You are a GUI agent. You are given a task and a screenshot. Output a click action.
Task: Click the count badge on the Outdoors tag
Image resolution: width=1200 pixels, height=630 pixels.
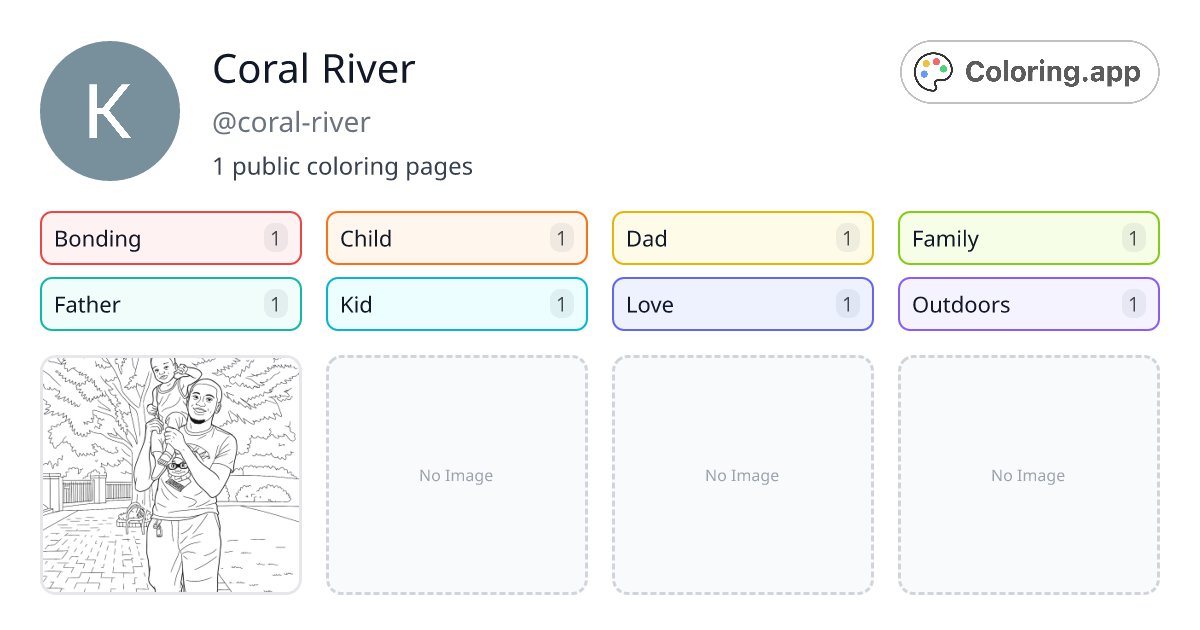1133,304
